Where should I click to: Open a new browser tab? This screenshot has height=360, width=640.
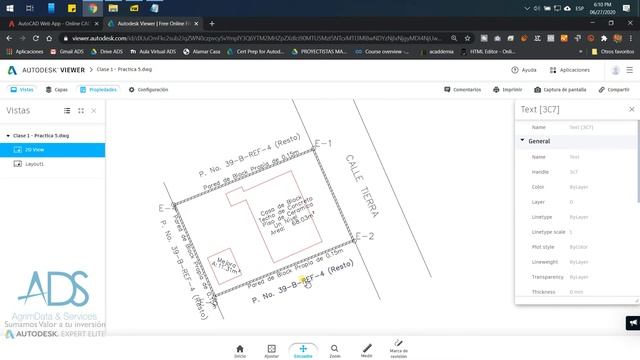pos(212,24)
